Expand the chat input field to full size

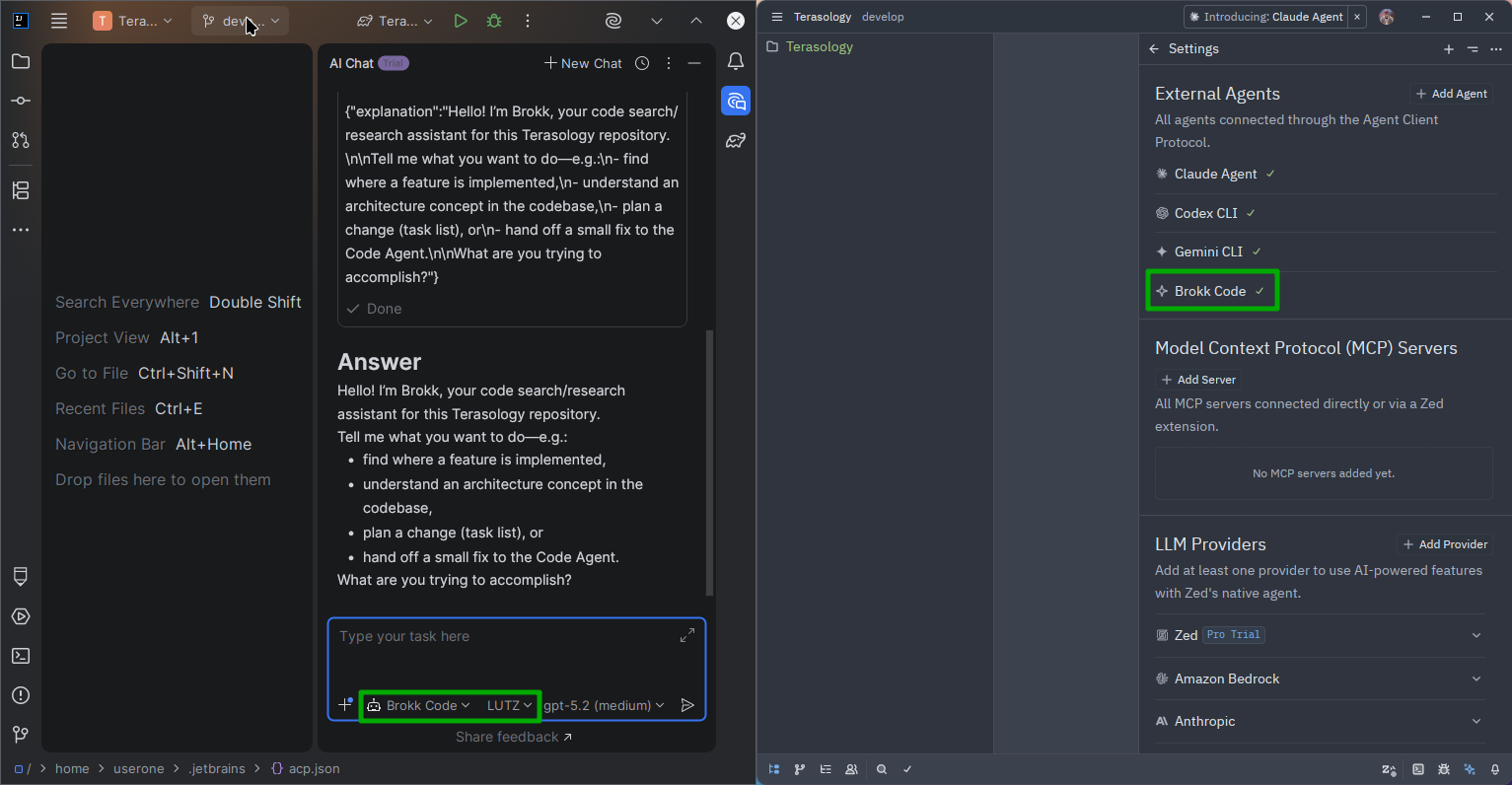click(x=687, y=636)
